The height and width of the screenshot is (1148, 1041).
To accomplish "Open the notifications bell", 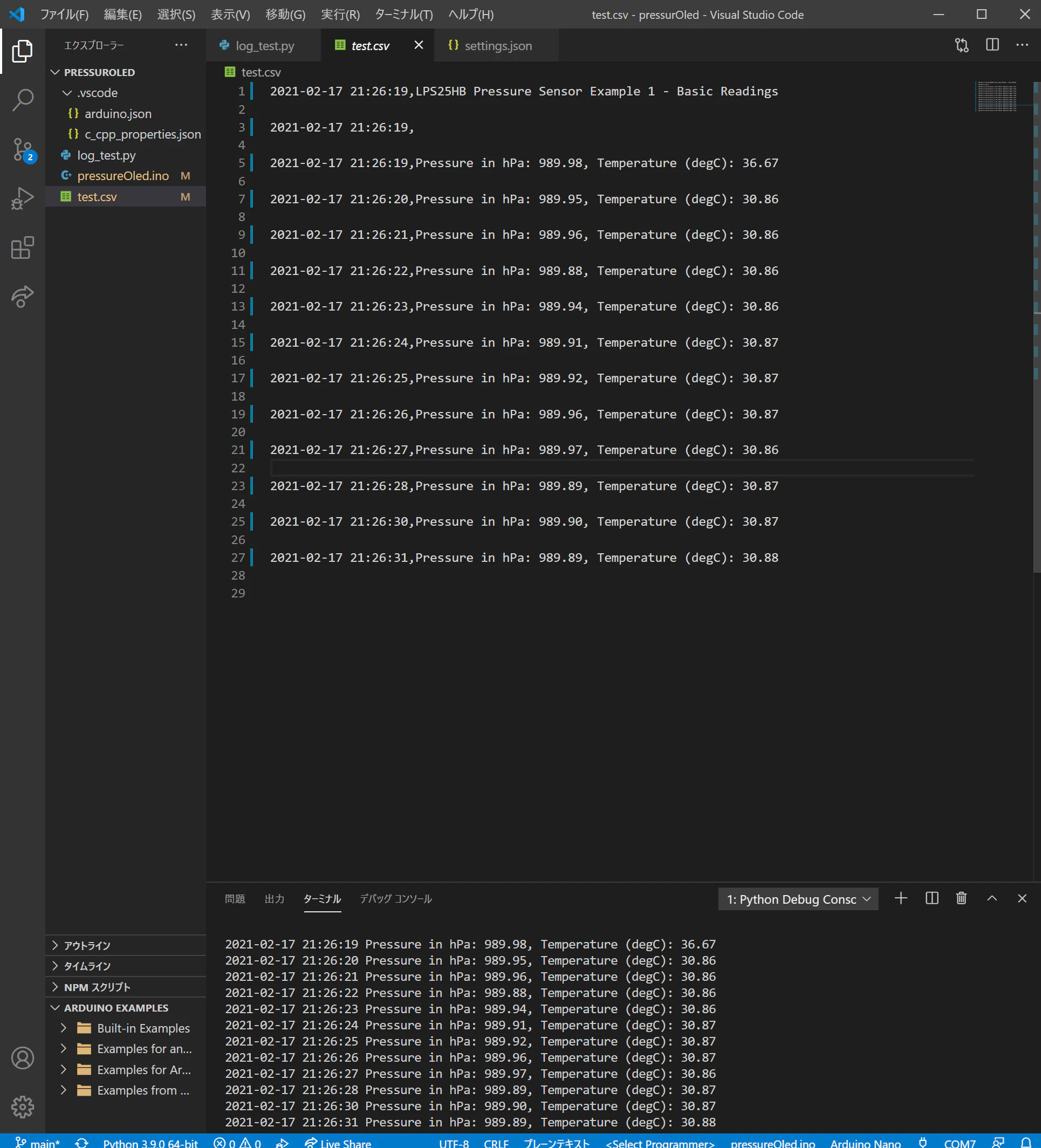I will (1025, 1142).
